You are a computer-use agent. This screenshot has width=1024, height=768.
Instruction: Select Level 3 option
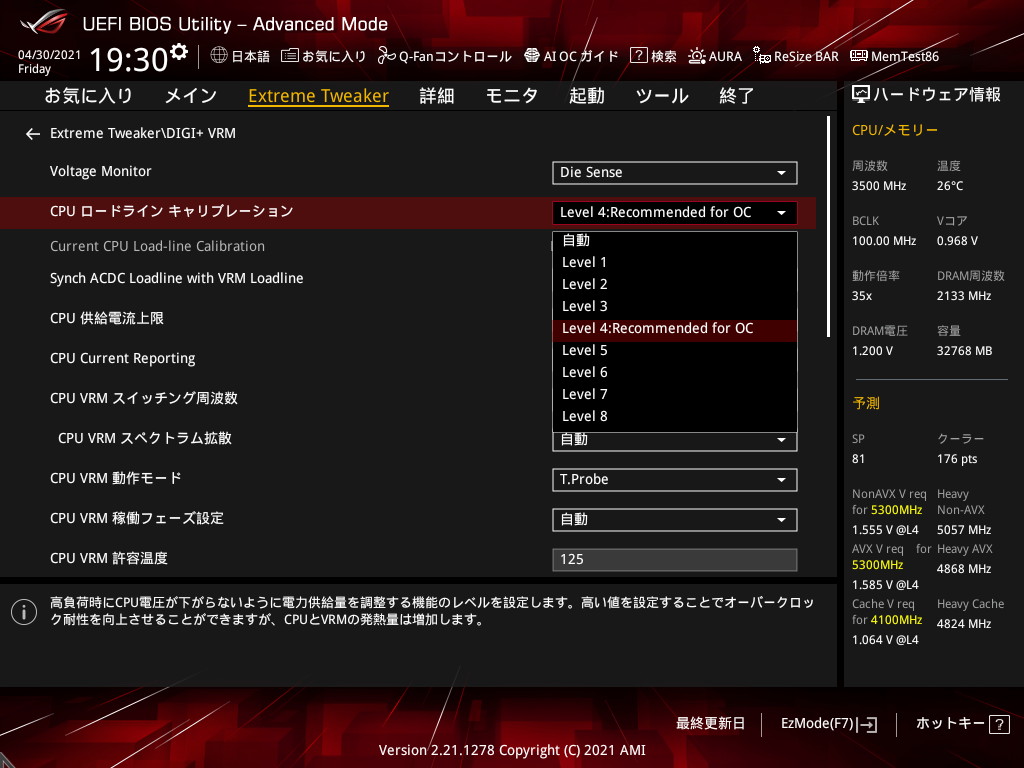coord(675,306)
